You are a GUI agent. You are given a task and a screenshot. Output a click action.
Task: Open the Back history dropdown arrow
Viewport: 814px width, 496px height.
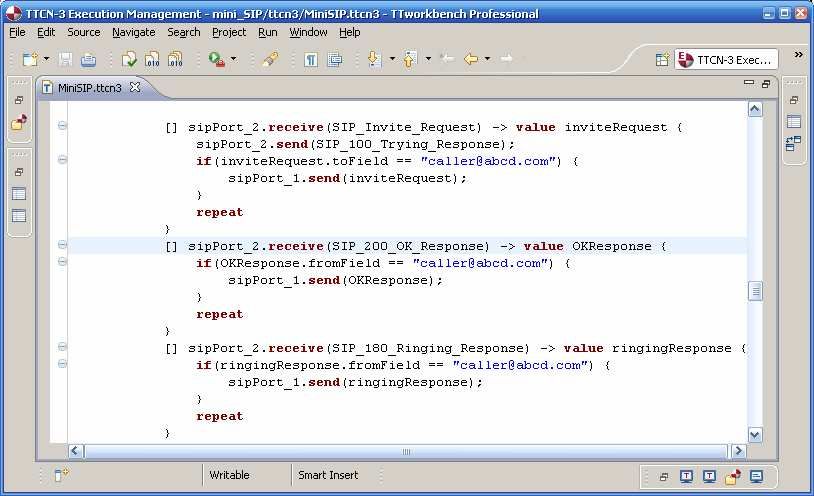(487, 59)
